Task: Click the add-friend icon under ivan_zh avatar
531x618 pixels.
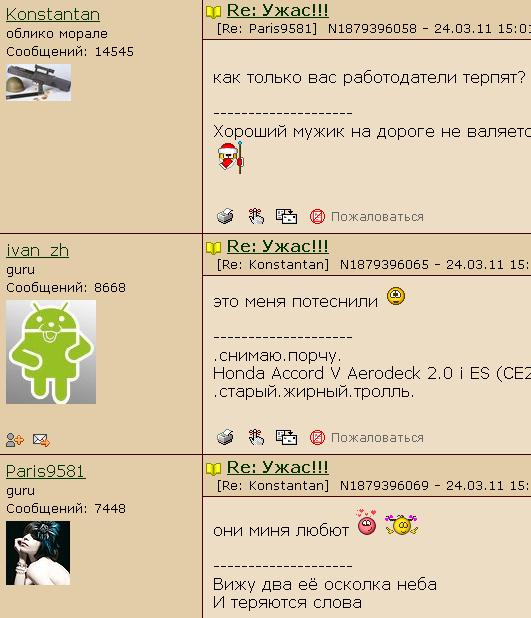Action: pos(15,439)
